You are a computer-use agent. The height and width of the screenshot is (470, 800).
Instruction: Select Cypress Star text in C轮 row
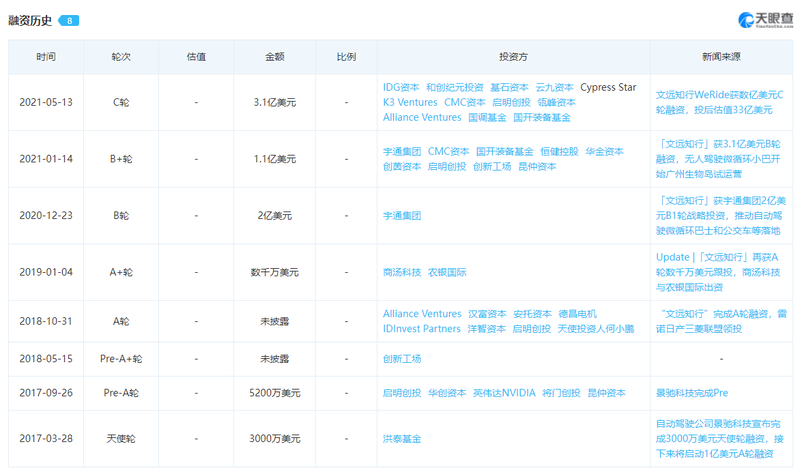(608, 87)
